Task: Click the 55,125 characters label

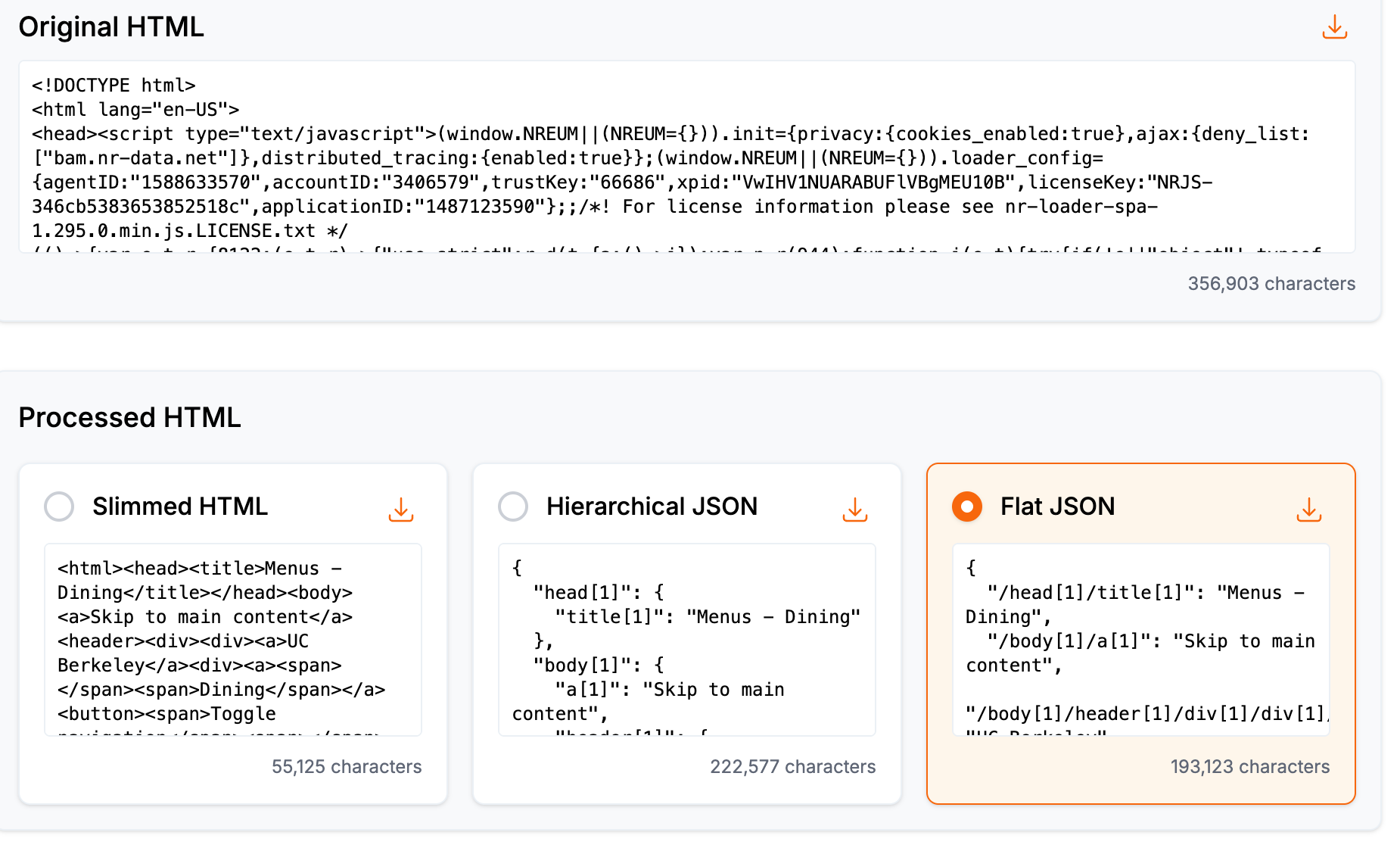Action: click(x=347, y=767)
